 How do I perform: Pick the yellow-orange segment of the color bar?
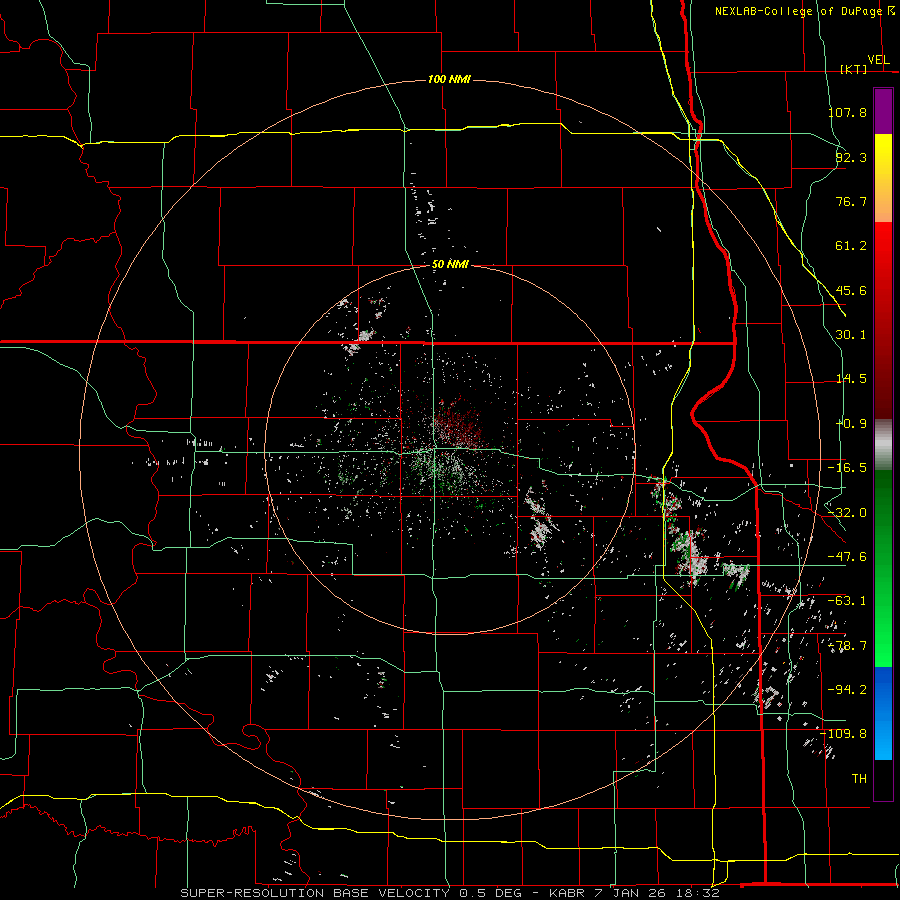(883, 178)
